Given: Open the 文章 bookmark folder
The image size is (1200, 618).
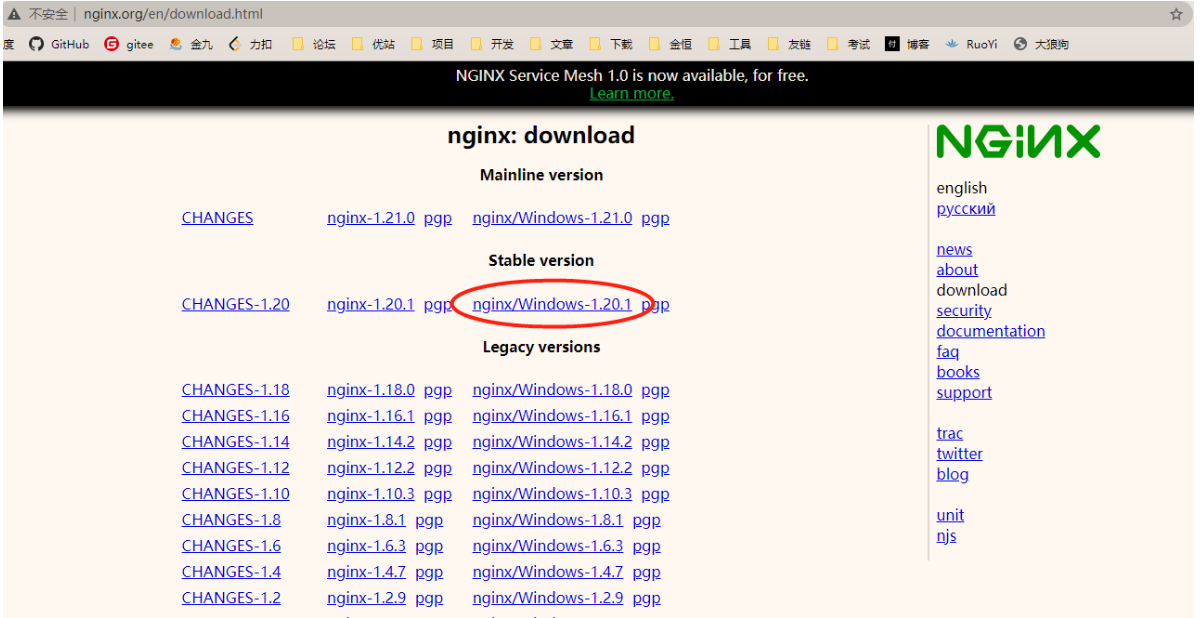Looking at the screenshot, I should tap(551, 44).
